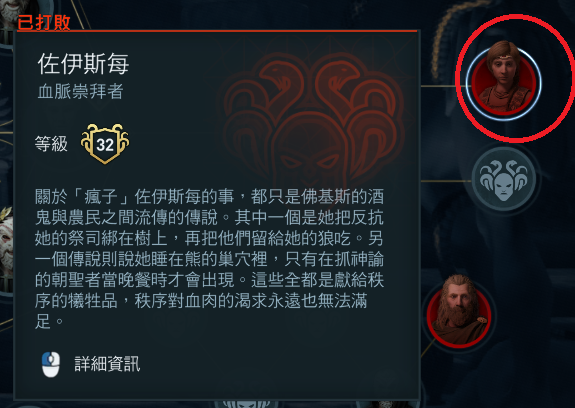Select the red-bearded cultist portrait
575x408 pixels.
pyautogui.click(x=459, y=310)
